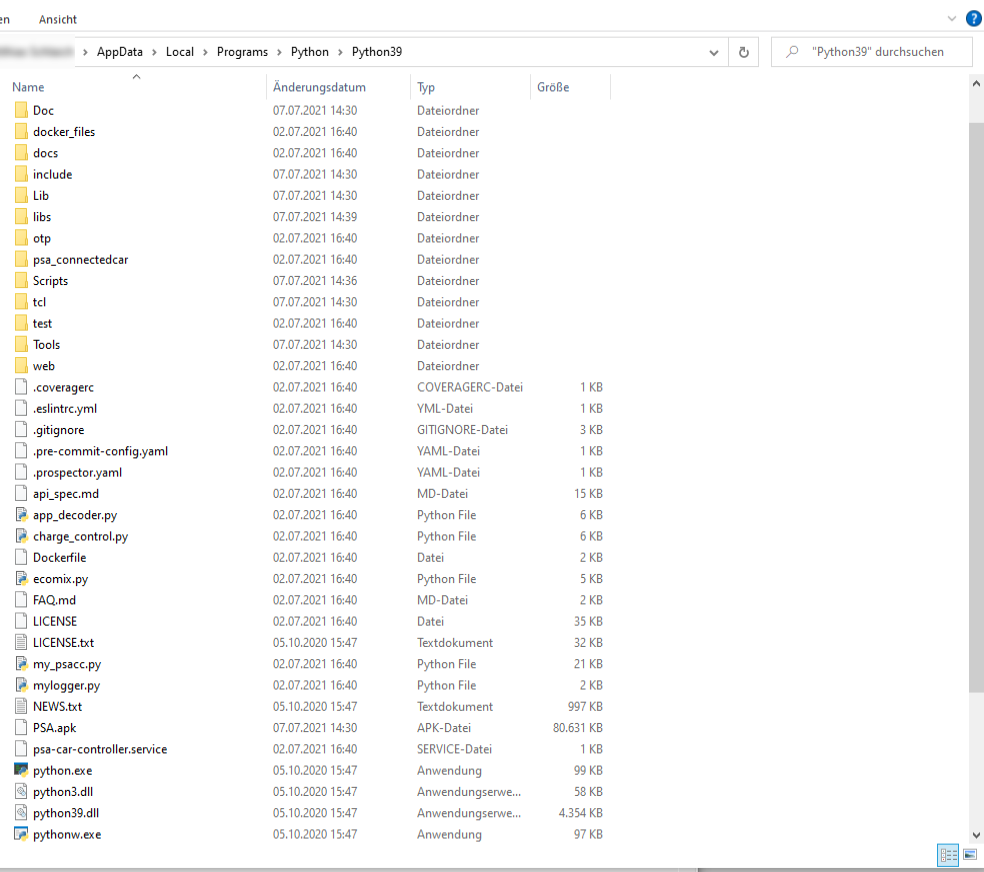Sort the list by Größe column
The image size is (984, 872).
[x=553, y=87]
